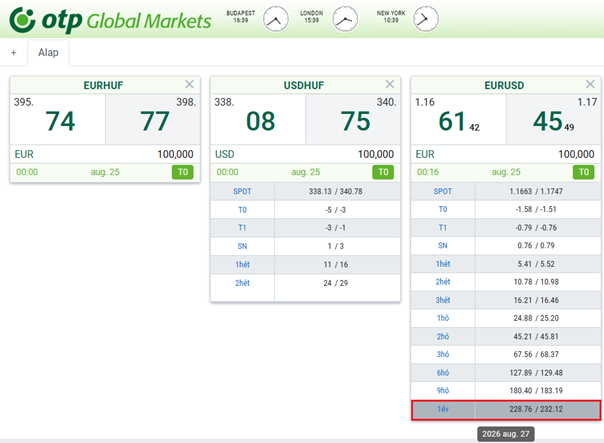Open the aug. 25 date on EURHUF
This screenshot has height=443, width=604.
(x=105, y=172)
